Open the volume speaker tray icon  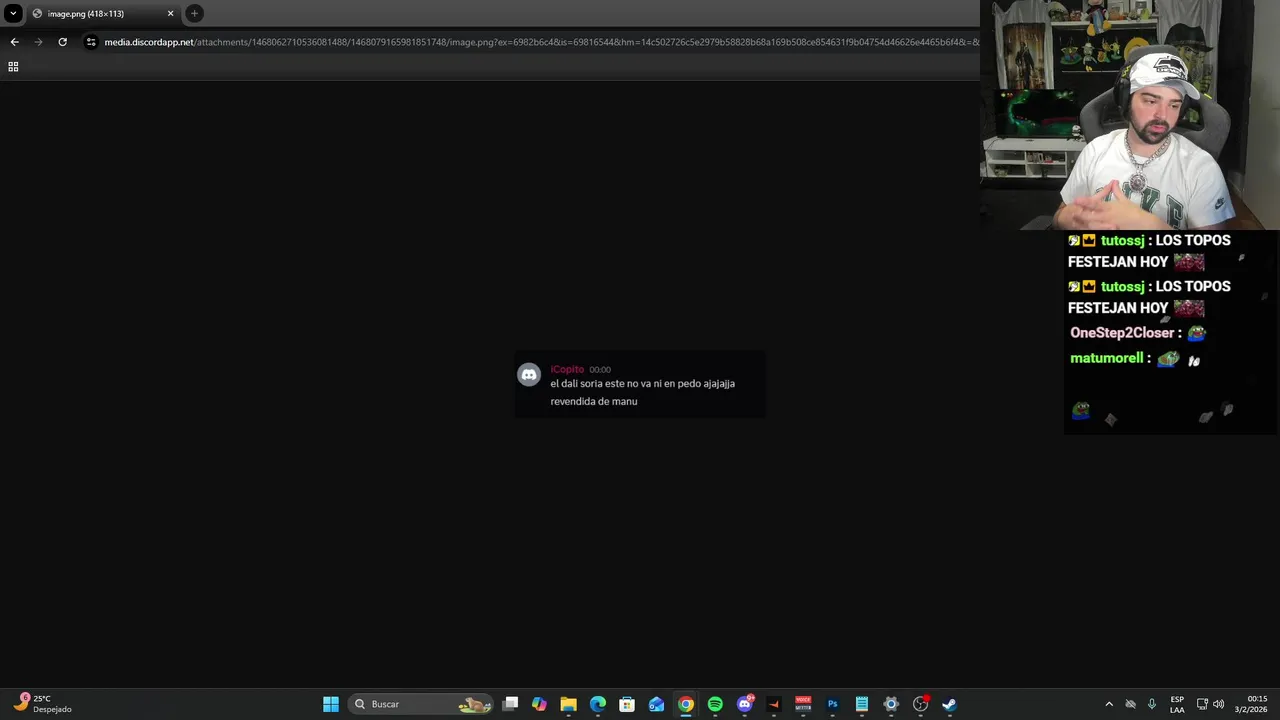tap(1218, 704)
